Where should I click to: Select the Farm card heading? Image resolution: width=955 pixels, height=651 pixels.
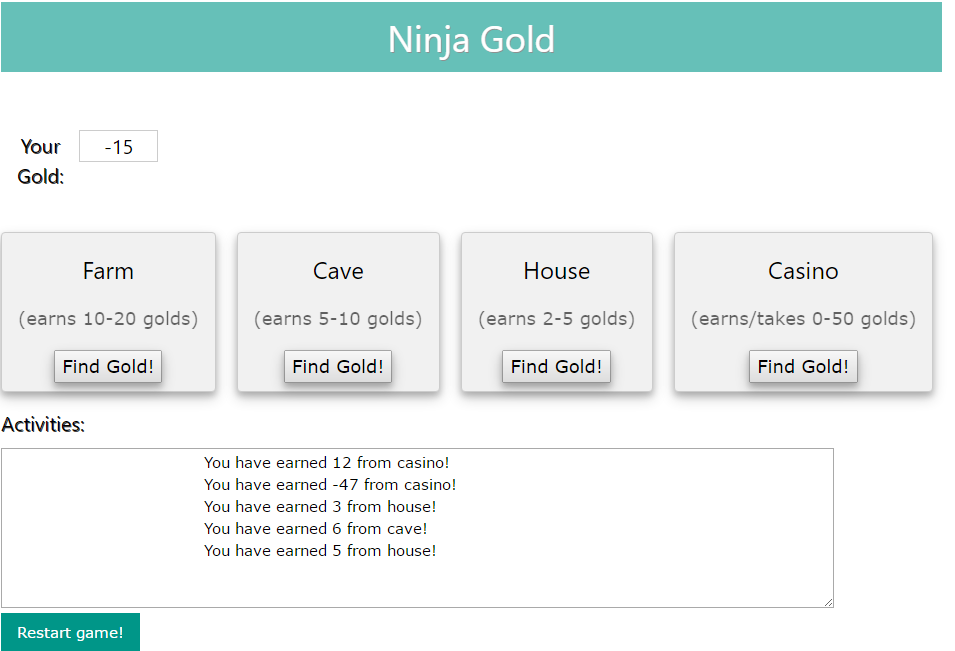point(108,271)
